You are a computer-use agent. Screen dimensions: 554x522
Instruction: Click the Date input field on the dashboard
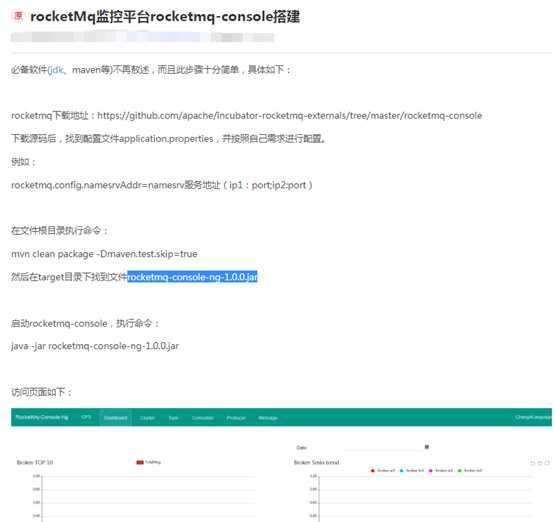[x=383, y=447]
